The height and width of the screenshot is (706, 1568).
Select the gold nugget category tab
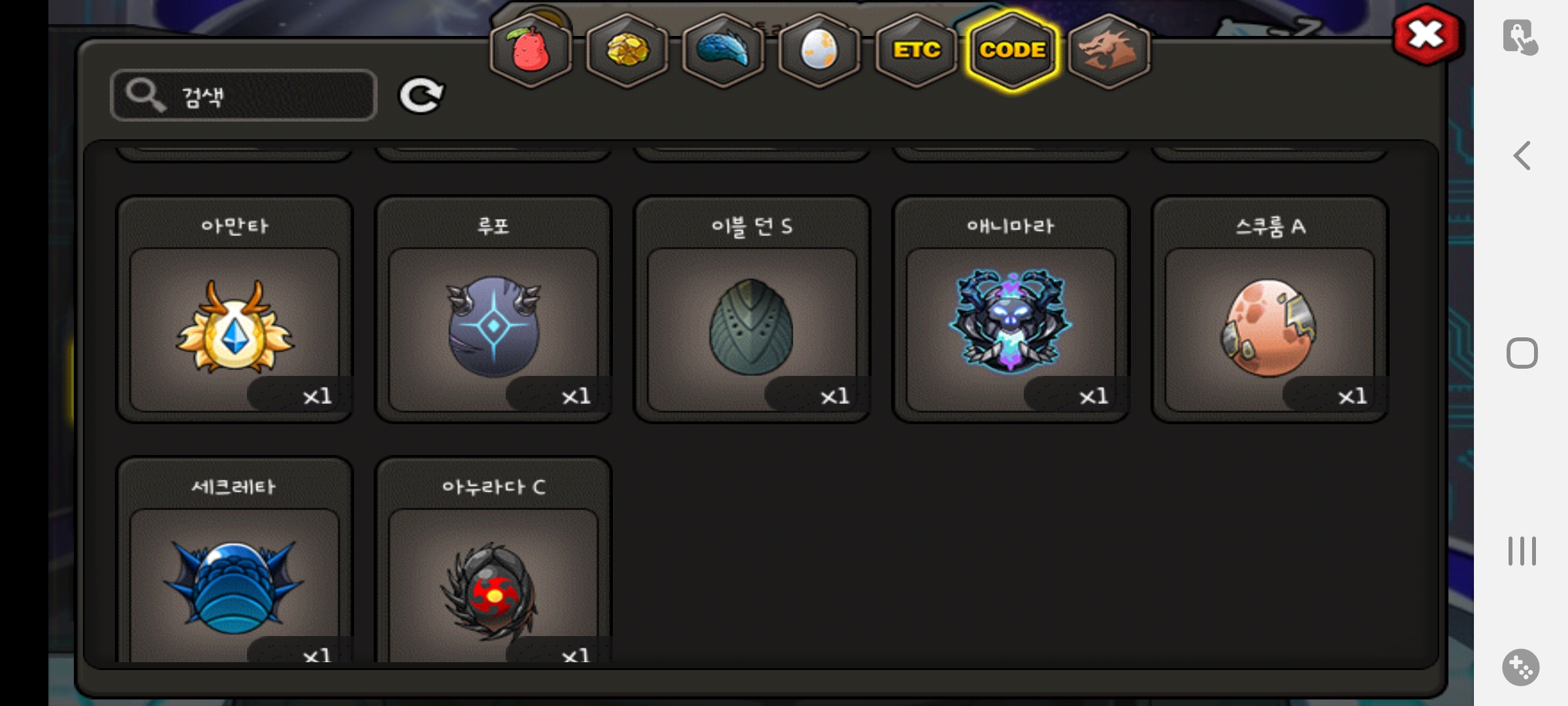pos(627,50)
